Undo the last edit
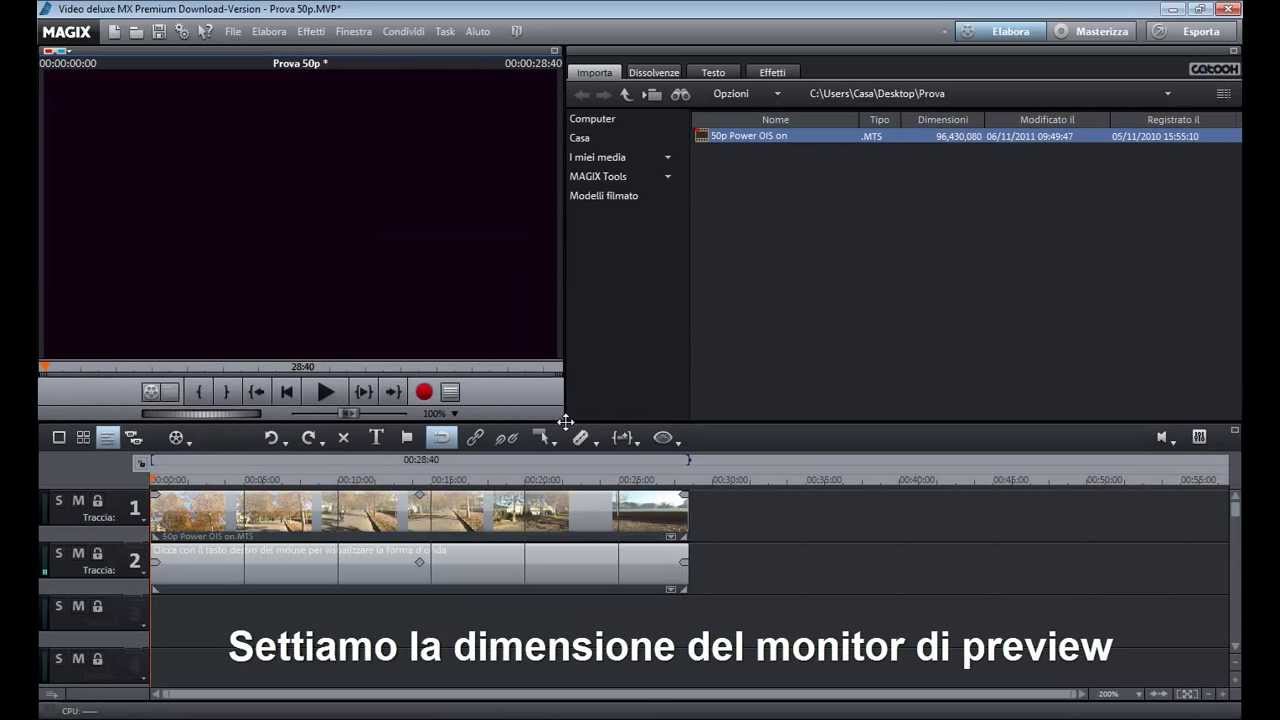This screenshot has width=1280, height=720. pos(271,438)
